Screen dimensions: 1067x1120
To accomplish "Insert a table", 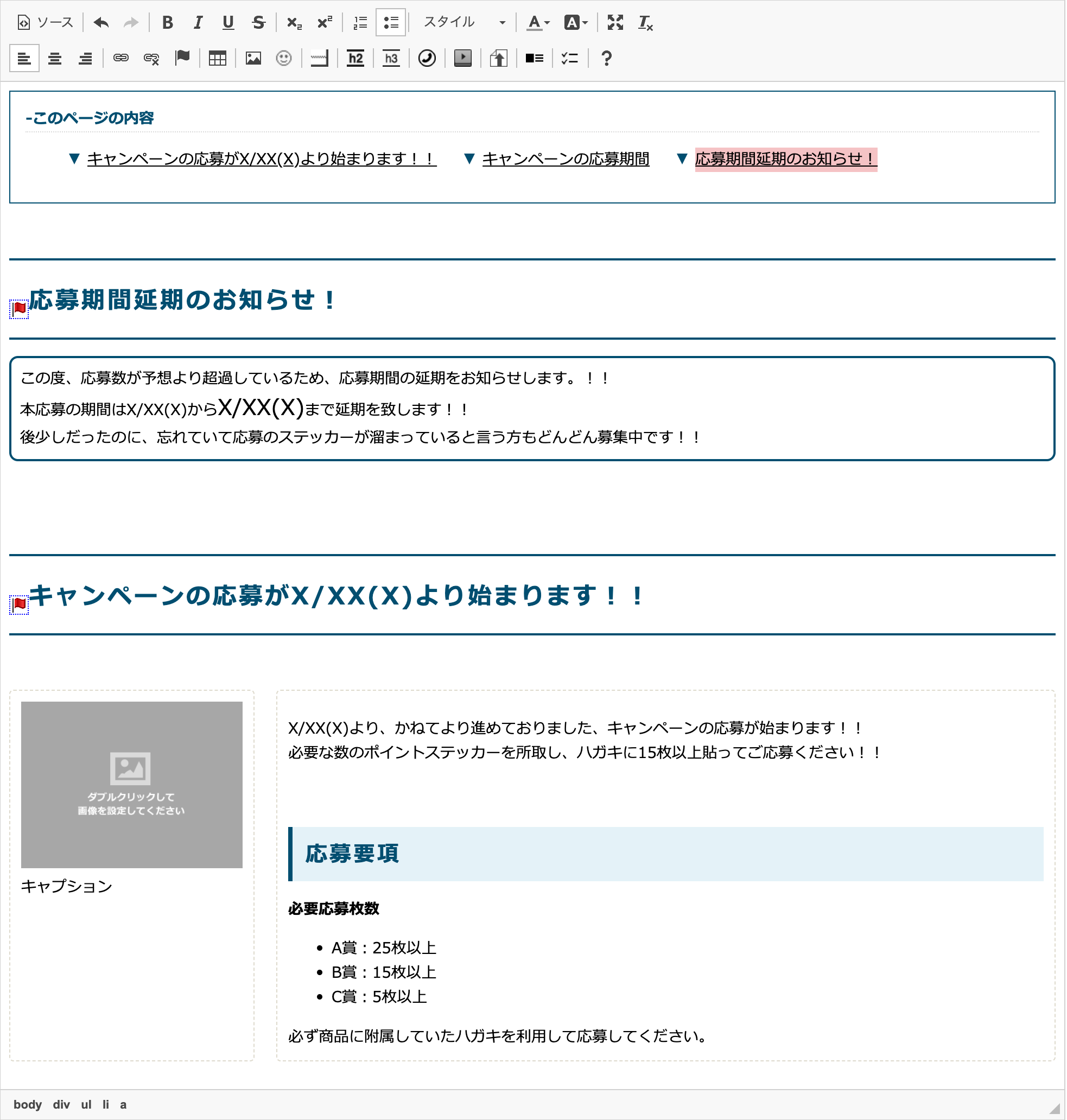I will pyautogui.click(x=217, y=58).
